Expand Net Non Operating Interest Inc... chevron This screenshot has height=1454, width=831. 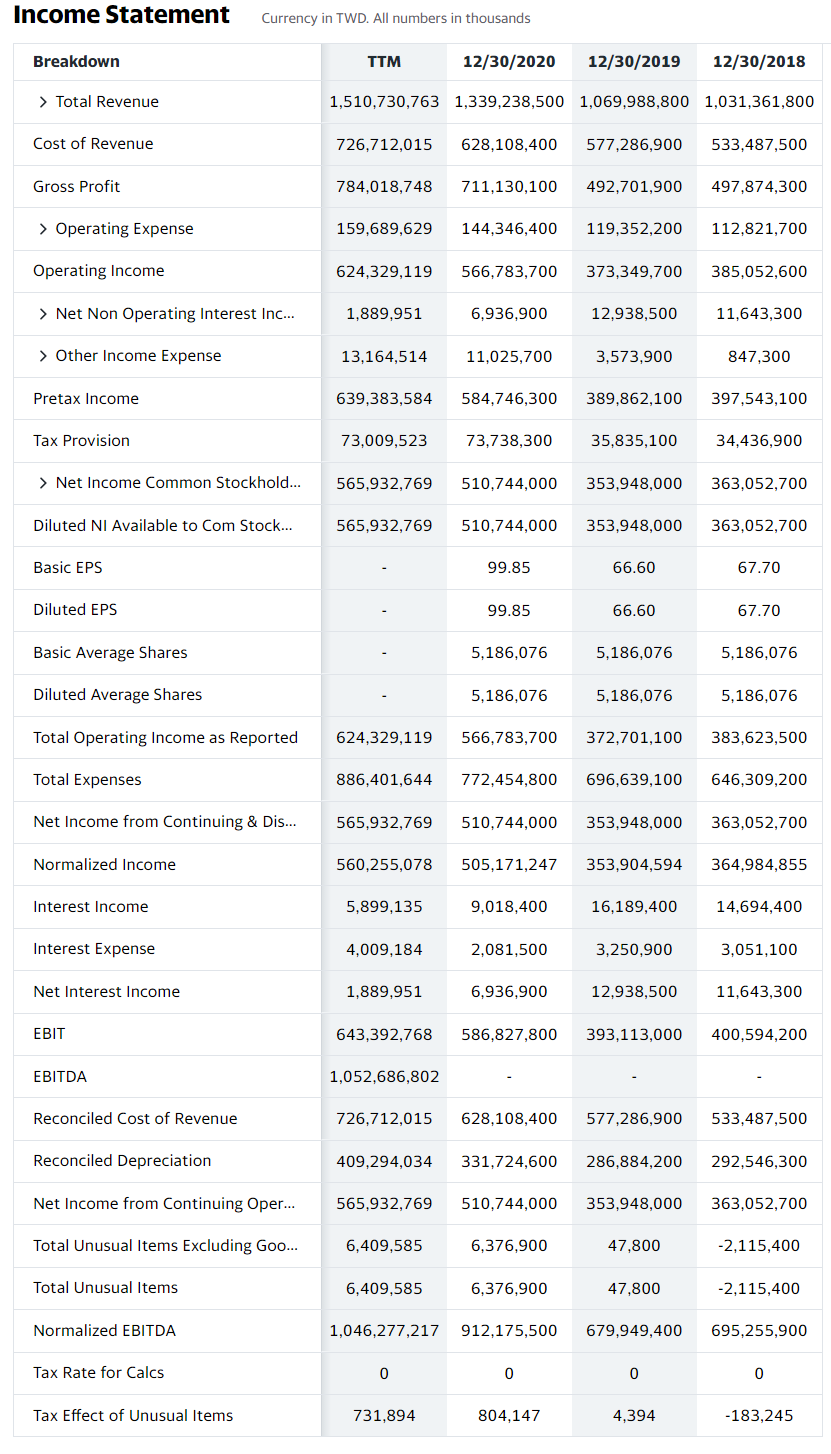[x=43, y=314]
